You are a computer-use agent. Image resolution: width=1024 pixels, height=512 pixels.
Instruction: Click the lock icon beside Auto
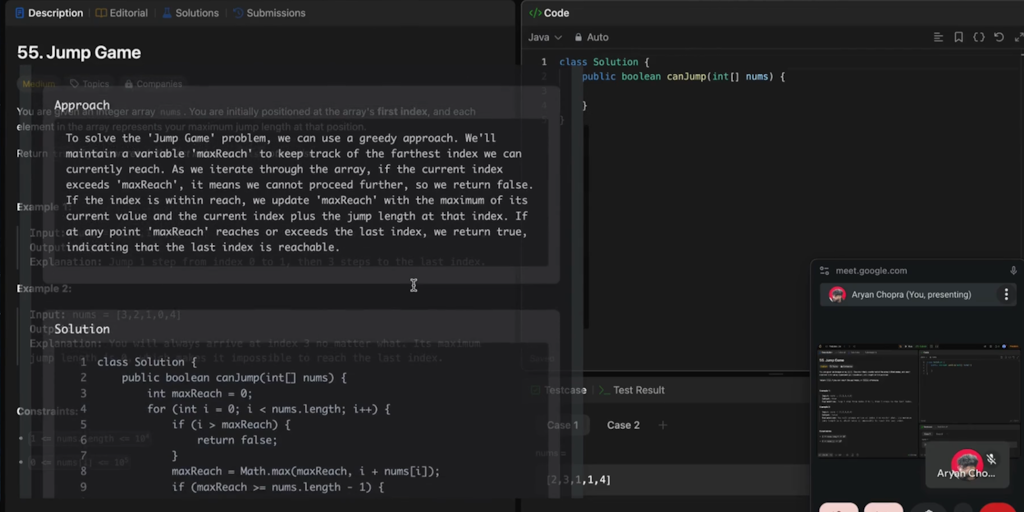[578, 37]
